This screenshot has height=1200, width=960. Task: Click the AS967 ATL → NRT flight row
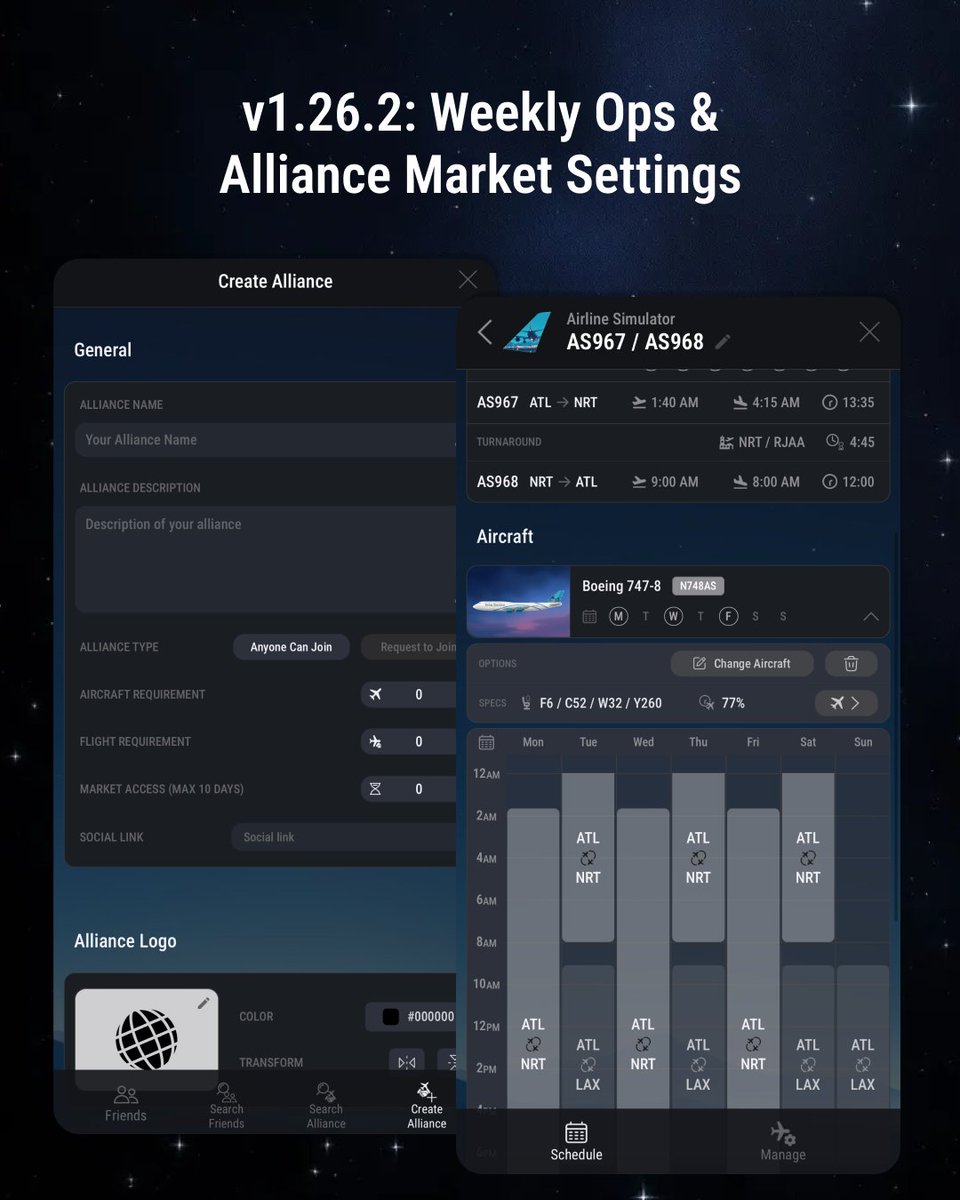coord(678,402)
